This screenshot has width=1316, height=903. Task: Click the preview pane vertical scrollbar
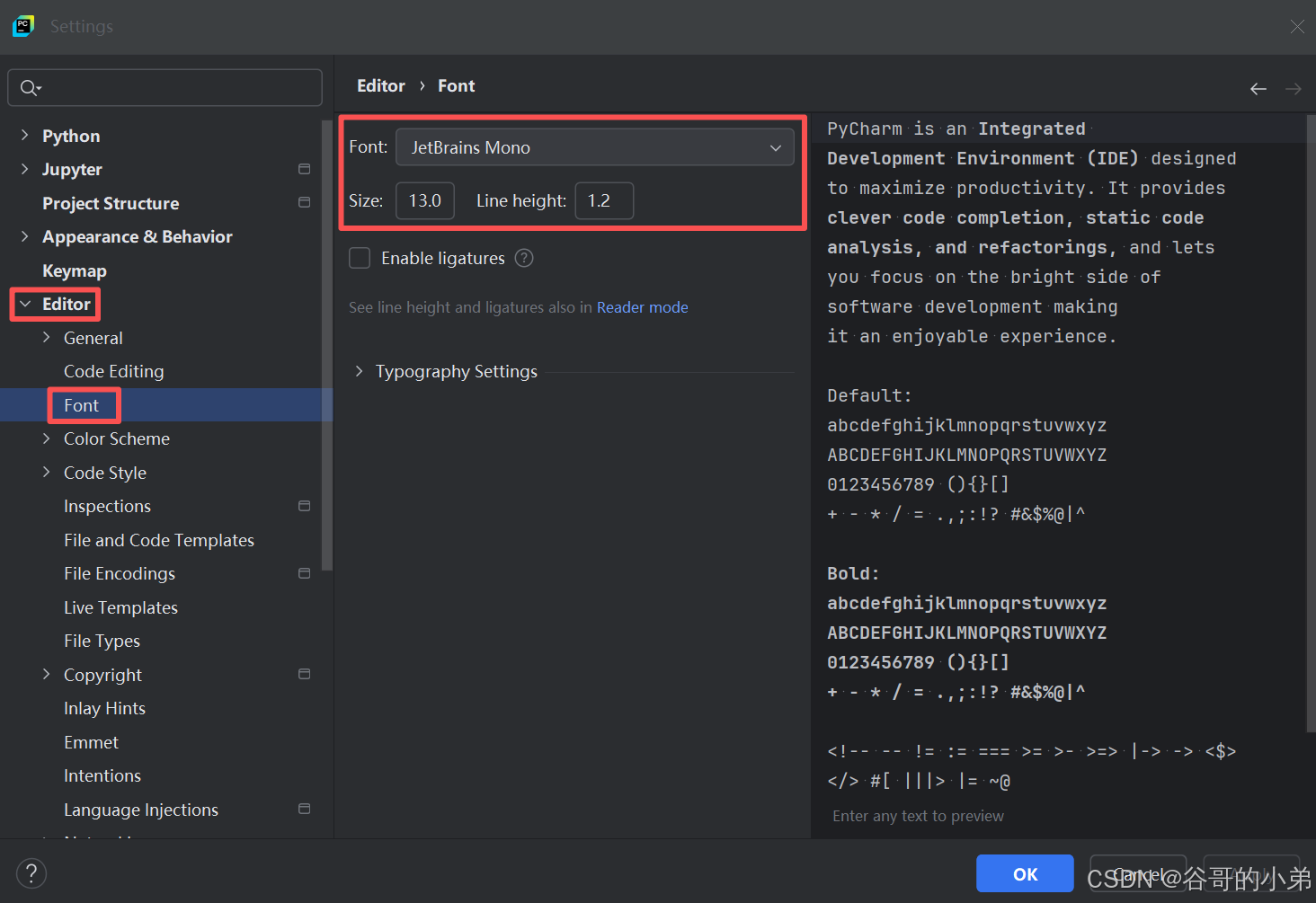point(1311,423)
